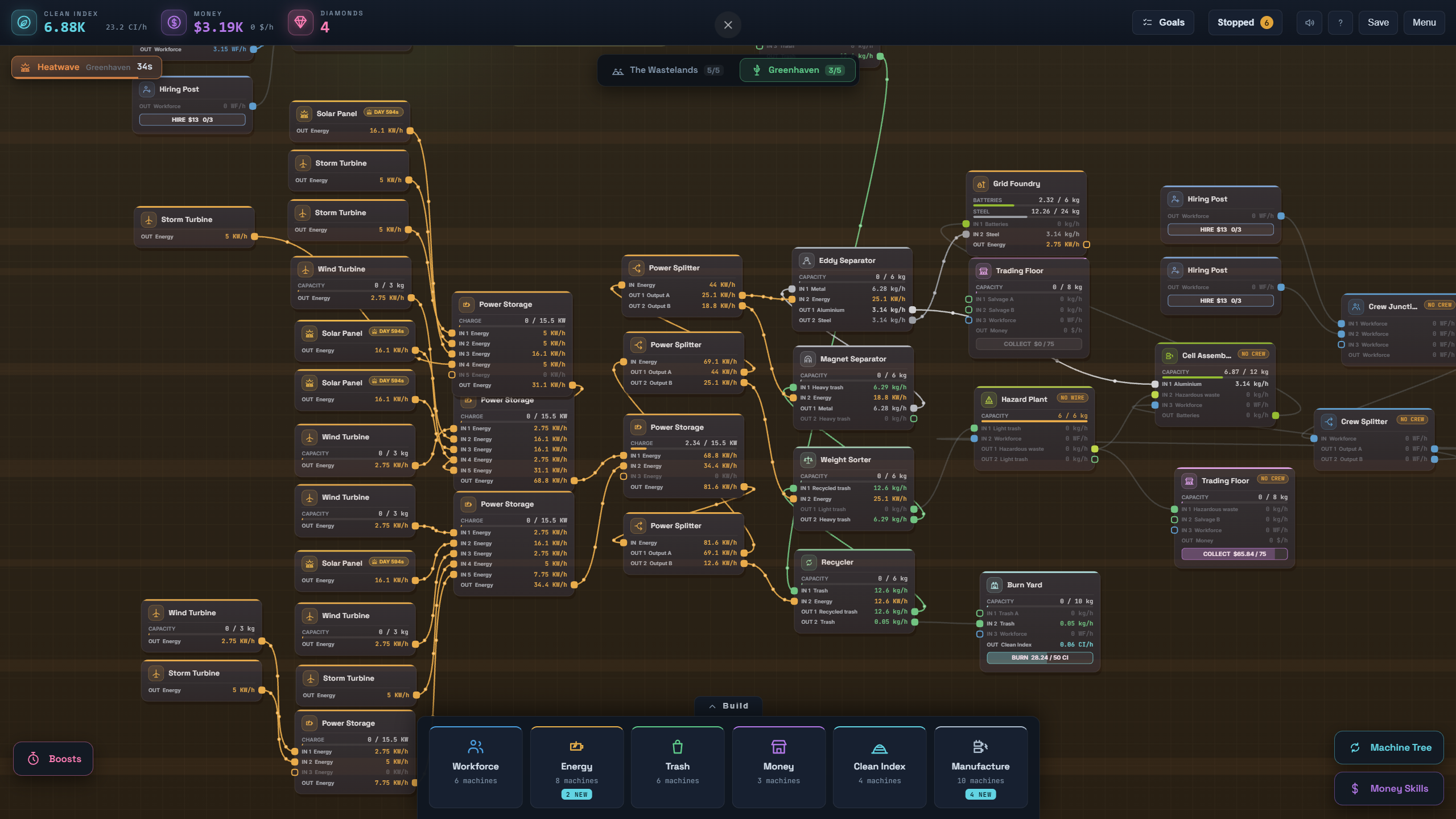
Task: Click the Eddy Separator node icon
Action: 807,261
